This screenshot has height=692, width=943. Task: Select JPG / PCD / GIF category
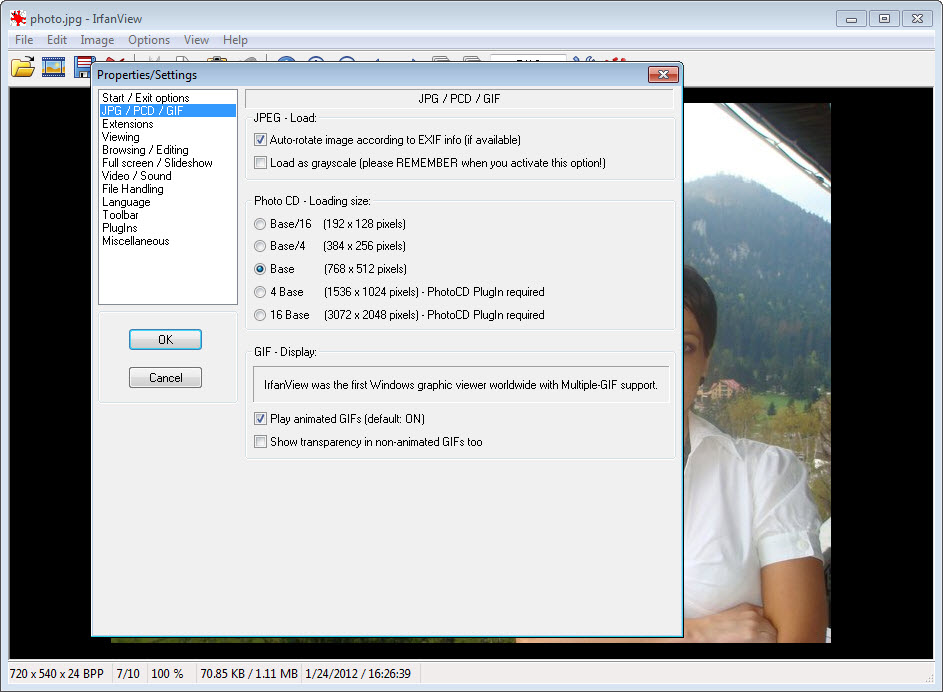[167, 111]
